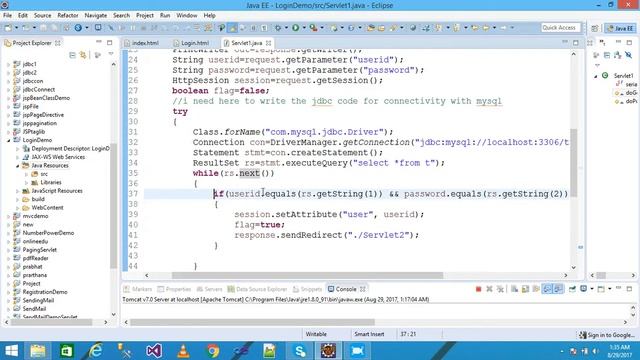
Task: Maximize the editor area
Action: [576, 42]
